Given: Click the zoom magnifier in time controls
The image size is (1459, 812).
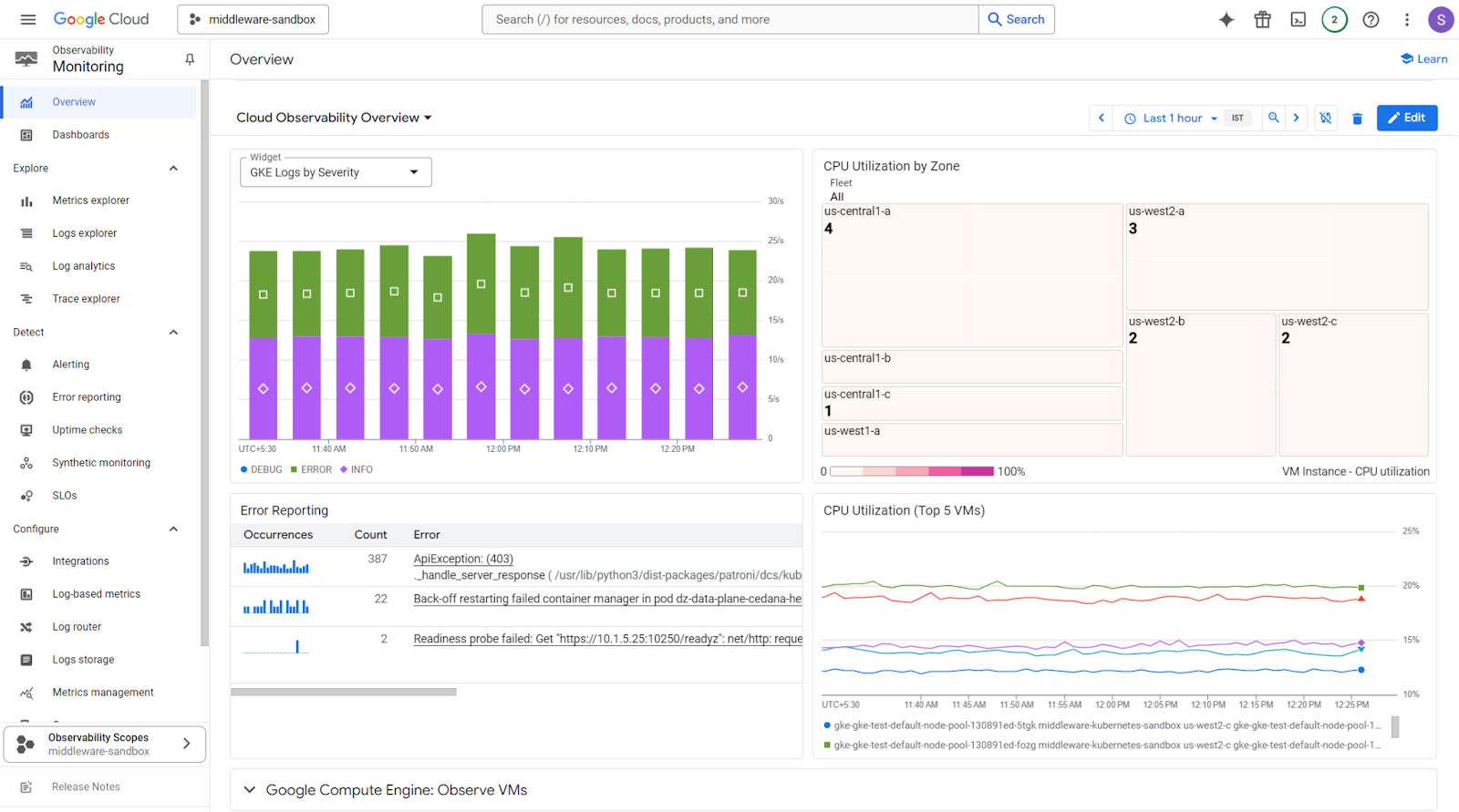Looking at the screenshot, I should click(1274, 118).
